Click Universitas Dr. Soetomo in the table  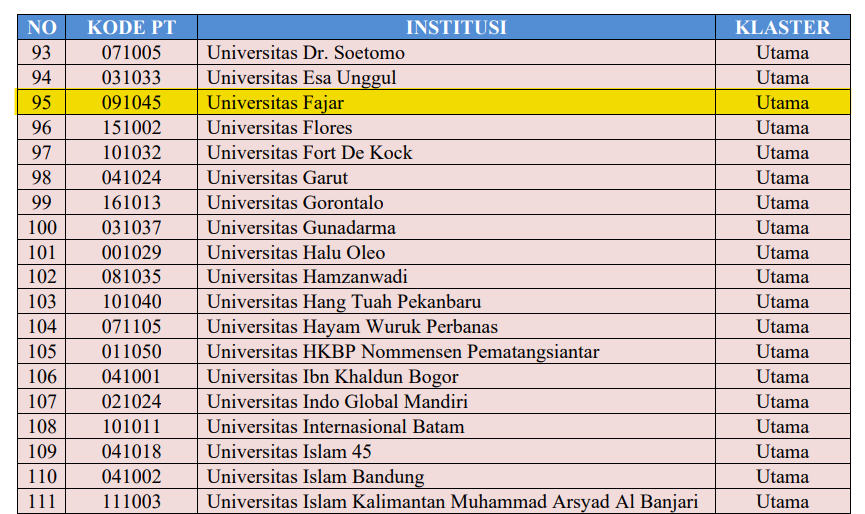pyautogui.click(x=292, y=52)
